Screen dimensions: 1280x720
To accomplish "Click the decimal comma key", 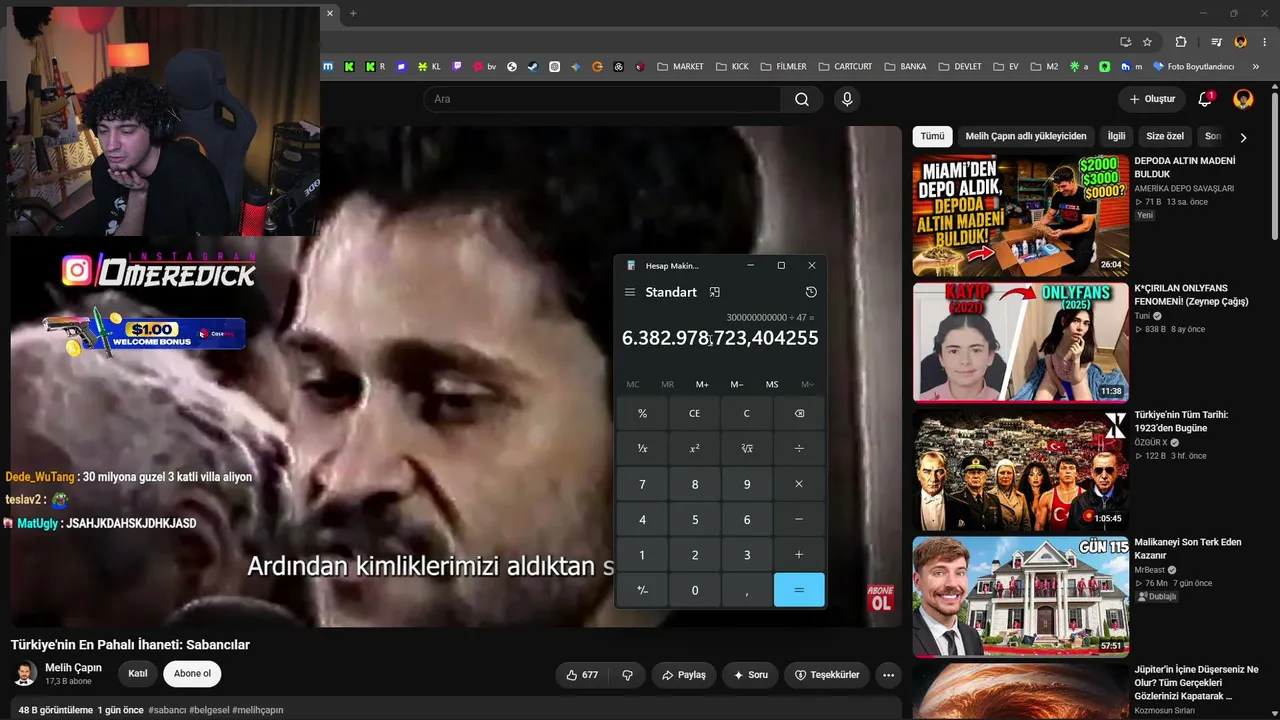I will pos(747,590).
